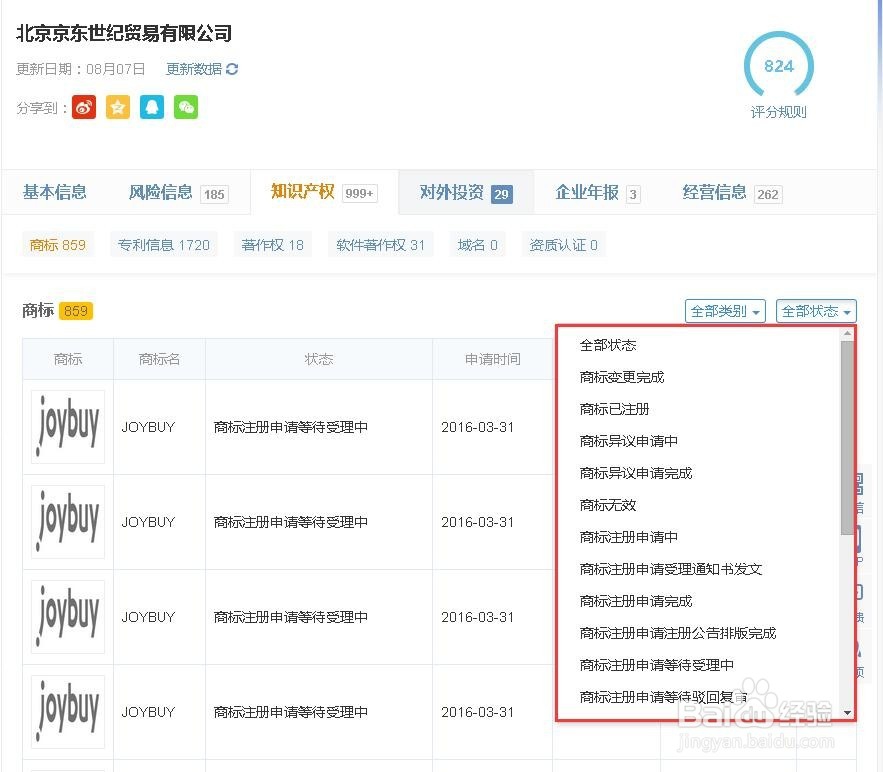The width and height of the screenshot is (883, 772).
Task: Open the 评分规则 scoring rules link
Action: [778, 112]
